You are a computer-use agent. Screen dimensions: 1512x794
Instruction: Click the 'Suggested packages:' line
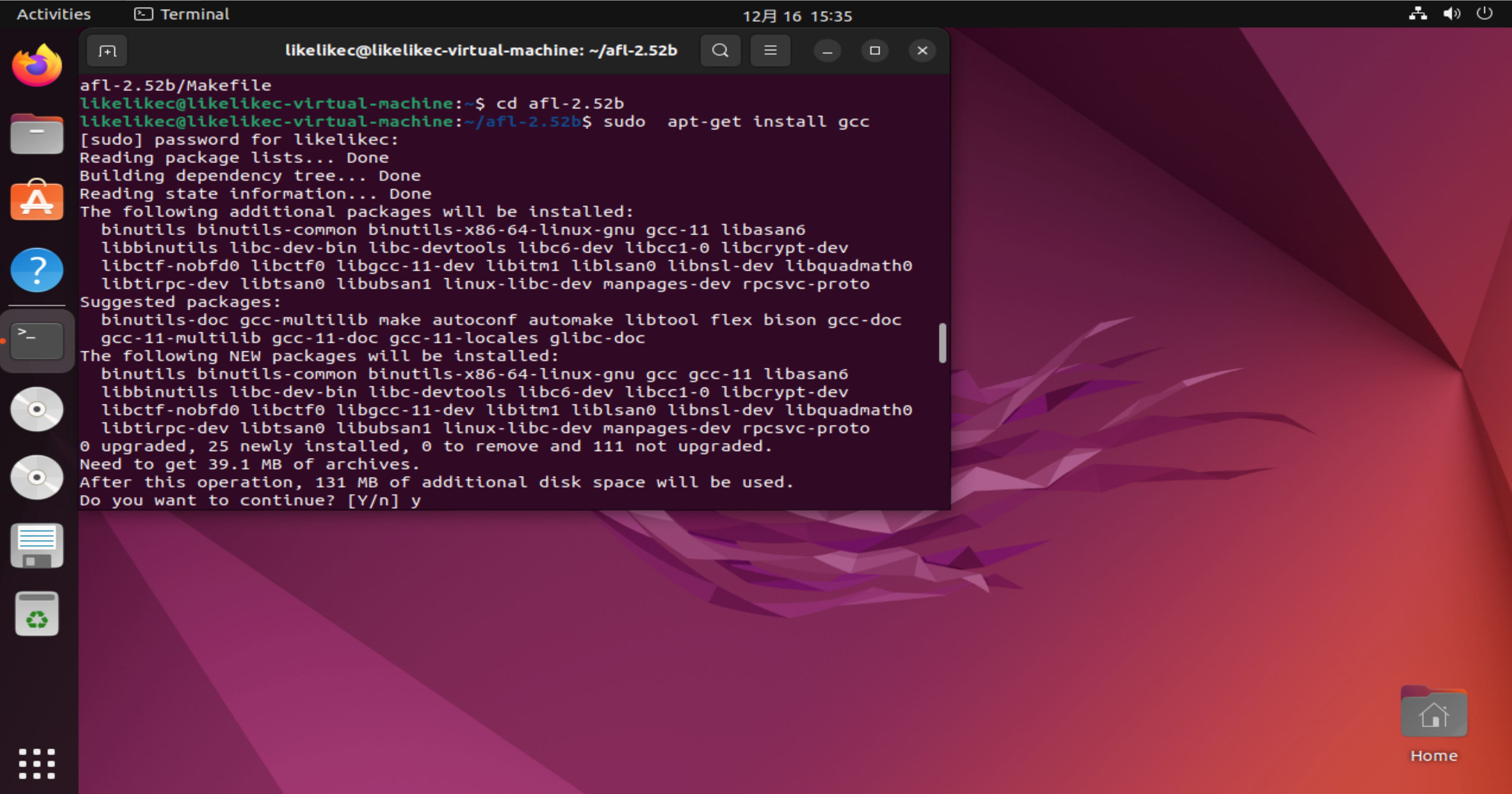pos(181,302)
